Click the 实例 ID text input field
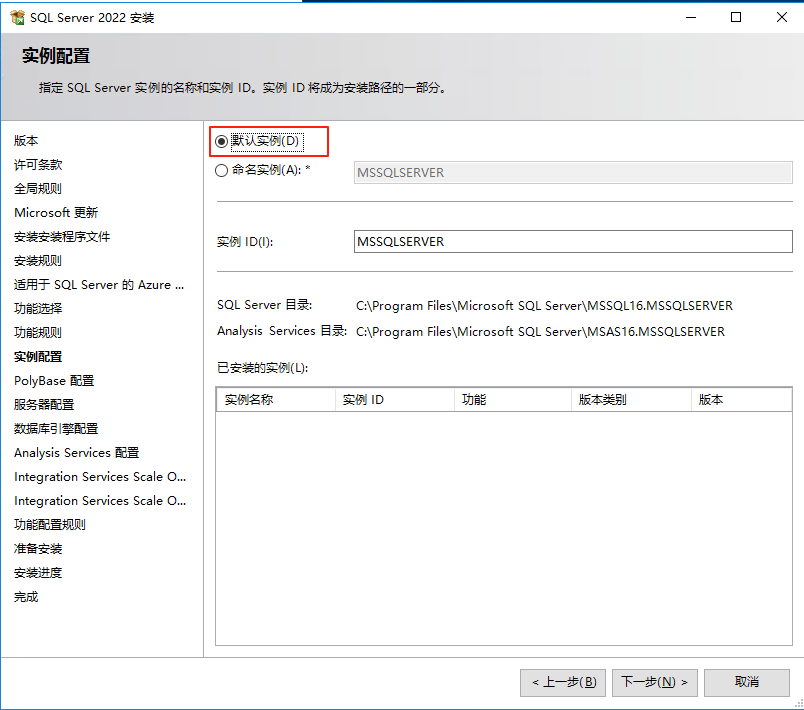The image size is (804, 710). pyautogui.click(x=573, y=242)
